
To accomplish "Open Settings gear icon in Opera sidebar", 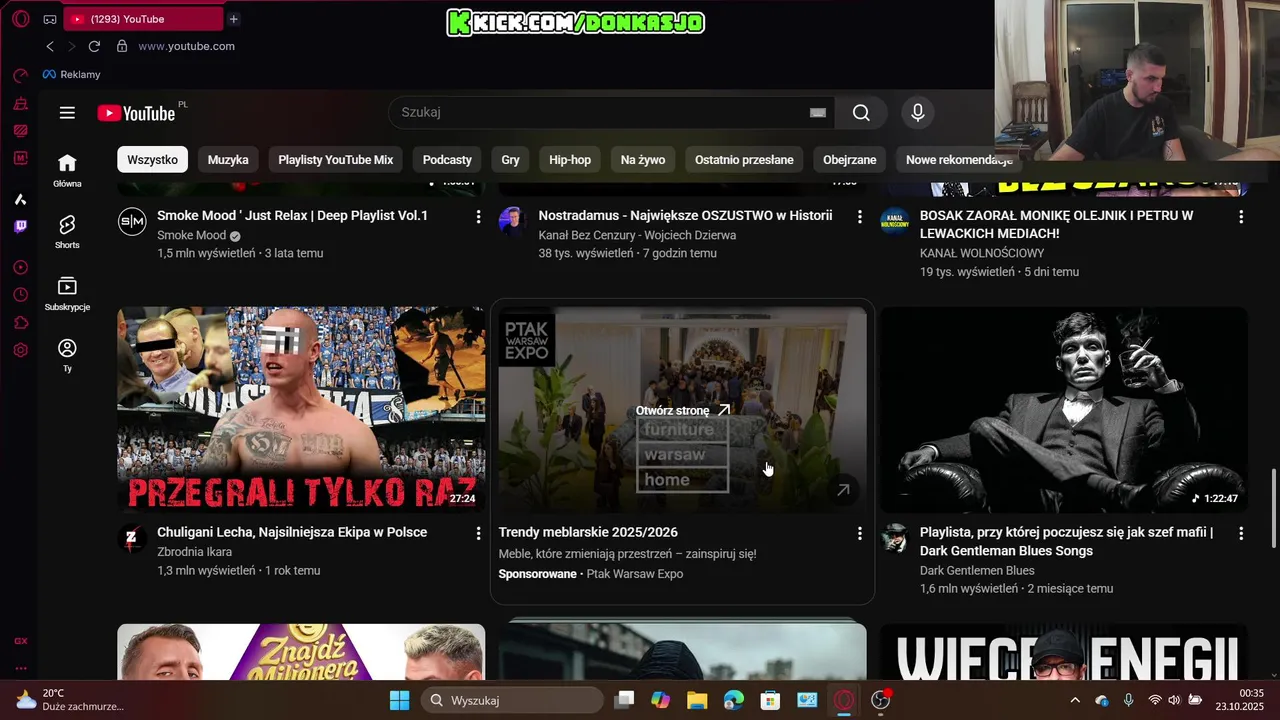I will (20, 350).
